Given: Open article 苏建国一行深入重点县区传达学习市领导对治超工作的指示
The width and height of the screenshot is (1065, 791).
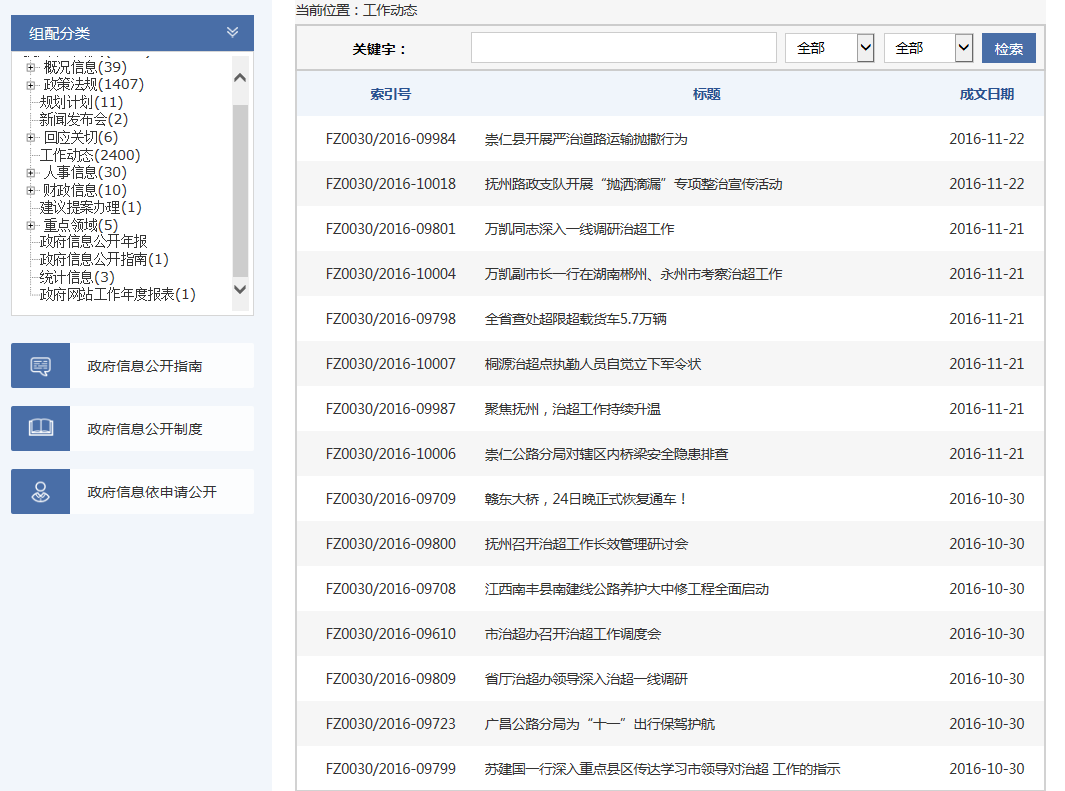Looking at the screenshot, I should pos(662,769).
